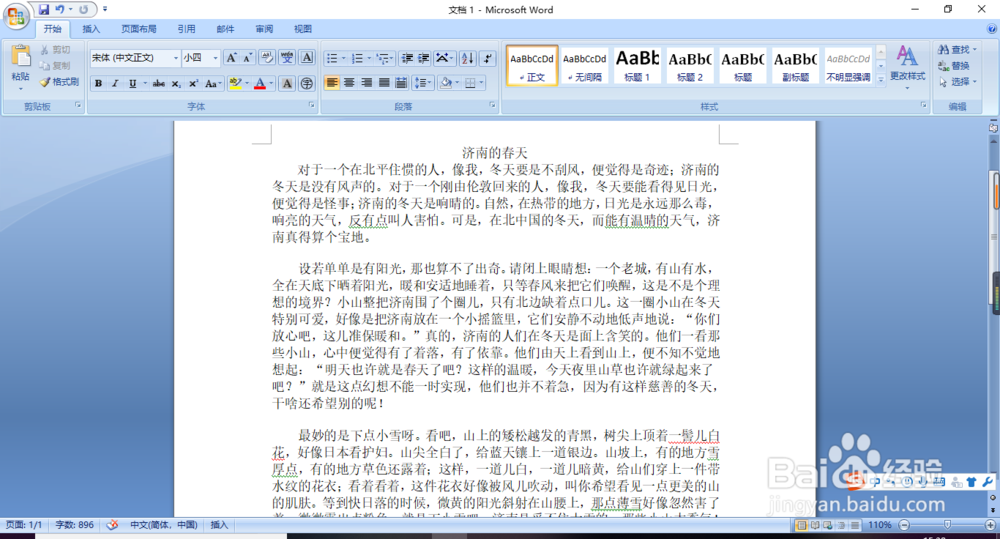The image size is (1000, 539).
Task: Sort text with the A-Z icon
Action: [467, 58]
